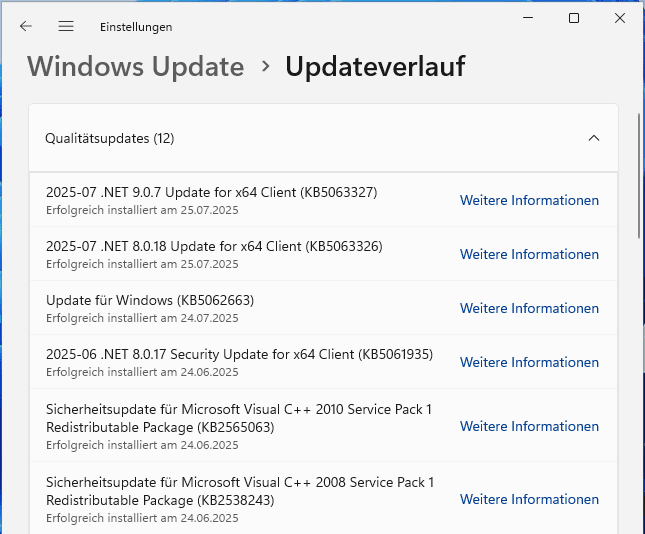Open Weitere Informationen for KB5063327
This screenshot has width=645, height=534.
(x=529, y=200)
